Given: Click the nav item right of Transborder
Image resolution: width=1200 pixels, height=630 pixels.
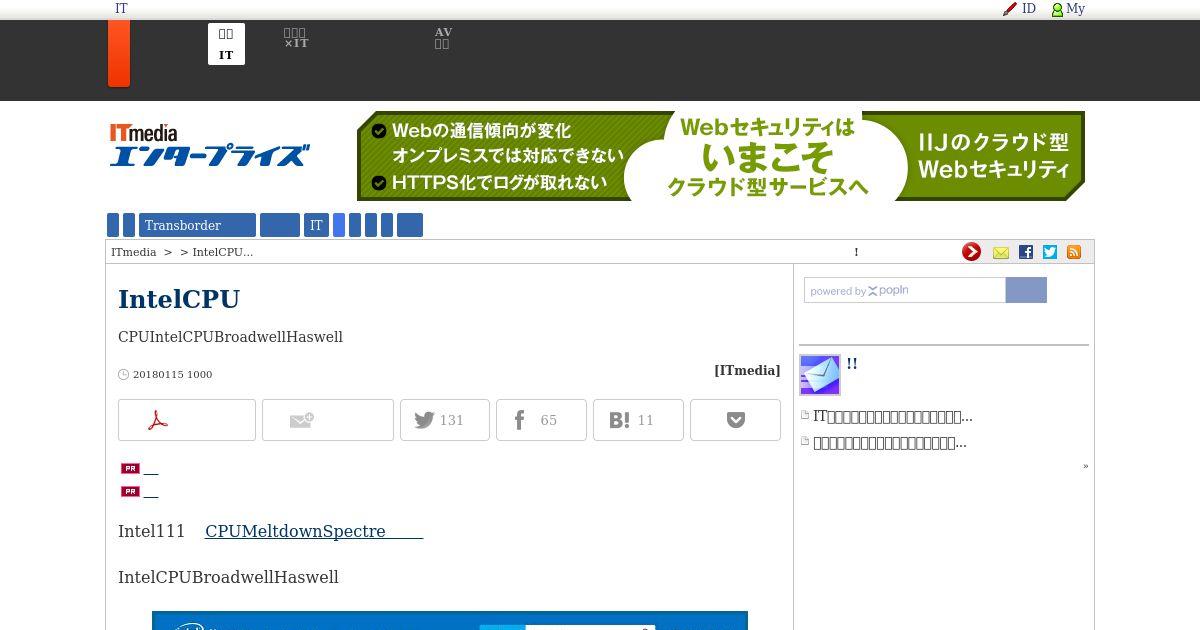Looking at the screenshot, I should point(280,225).
